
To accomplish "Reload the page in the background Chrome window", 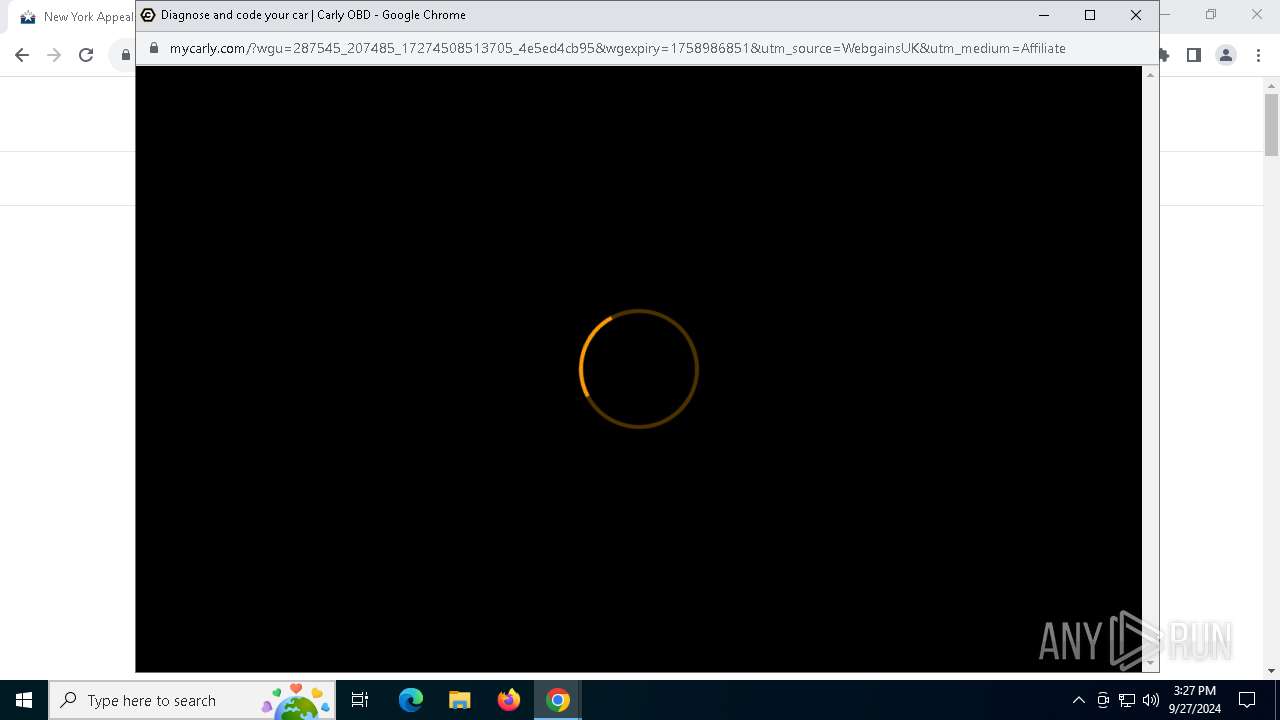I will (86, 55).
